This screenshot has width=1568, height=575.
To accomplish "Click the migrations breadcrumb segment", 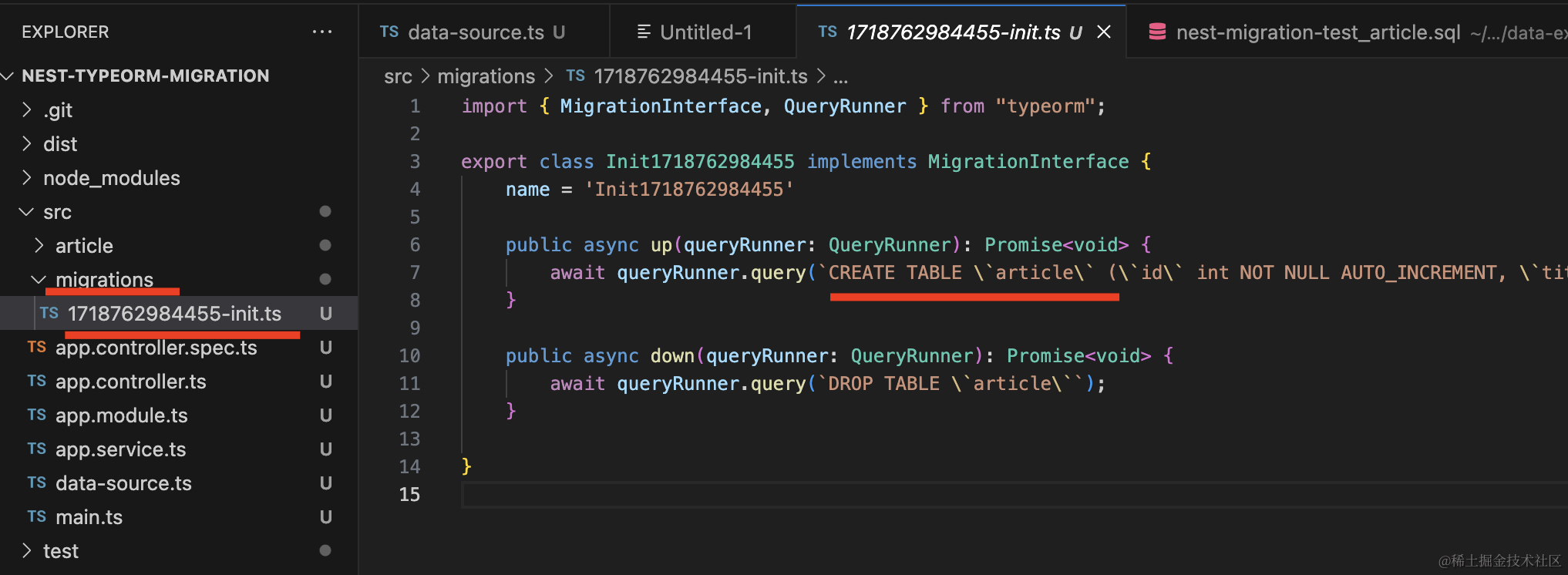I will pyautogui.click(x=486, y=76).
